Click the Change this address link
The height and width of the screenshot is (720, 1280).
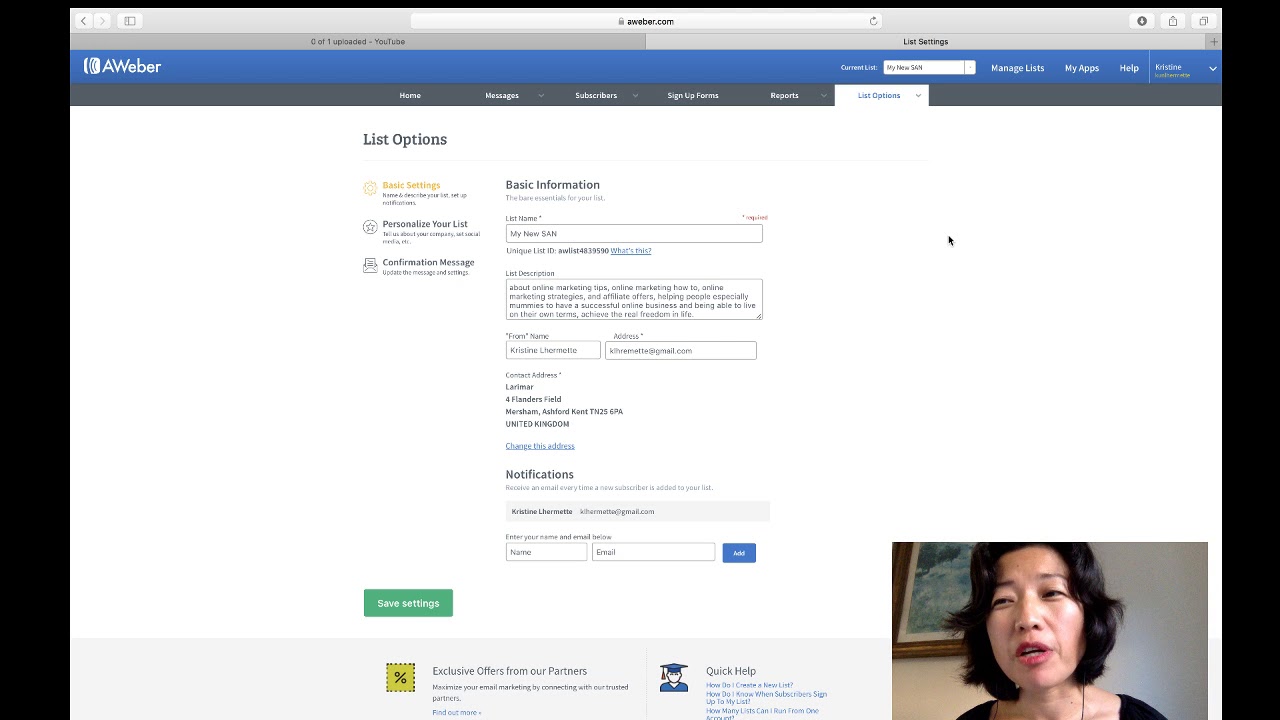click(x=540, y=446)
